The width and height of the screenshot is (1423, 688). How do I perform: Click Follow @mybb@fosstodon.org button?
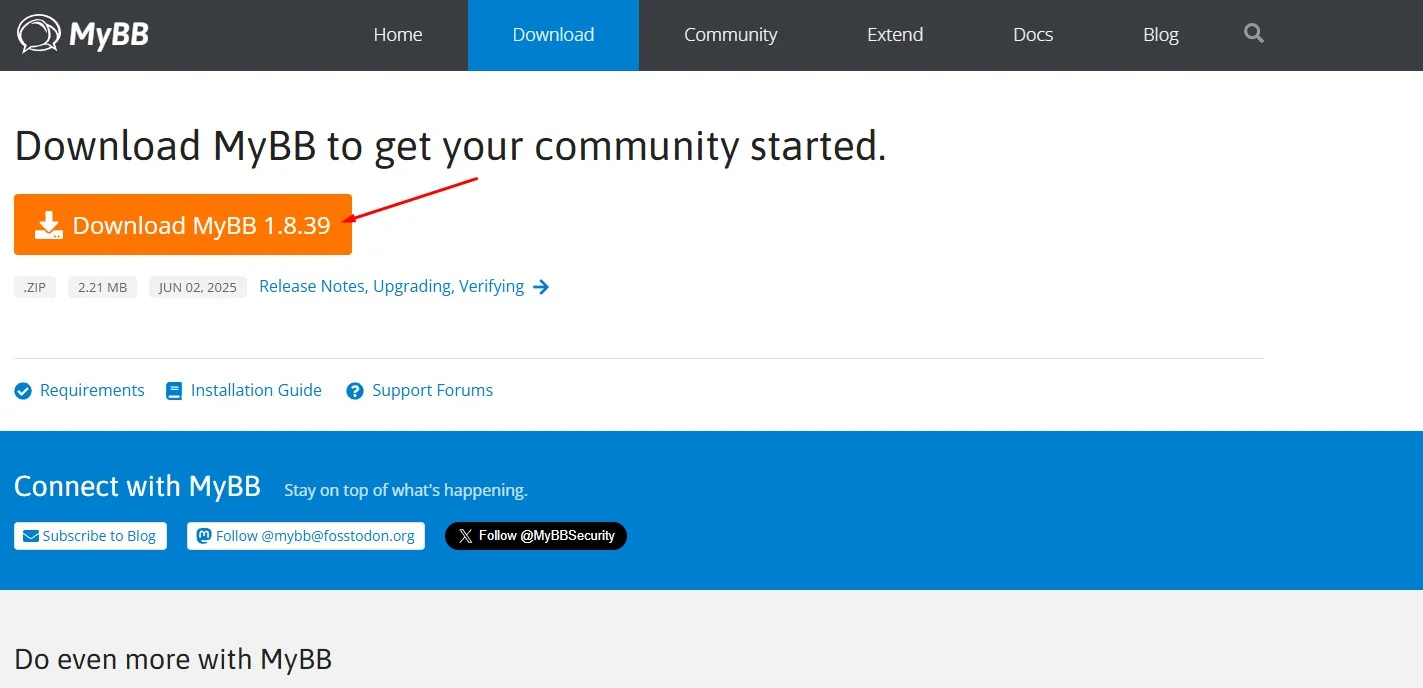(x=306, y=536)
